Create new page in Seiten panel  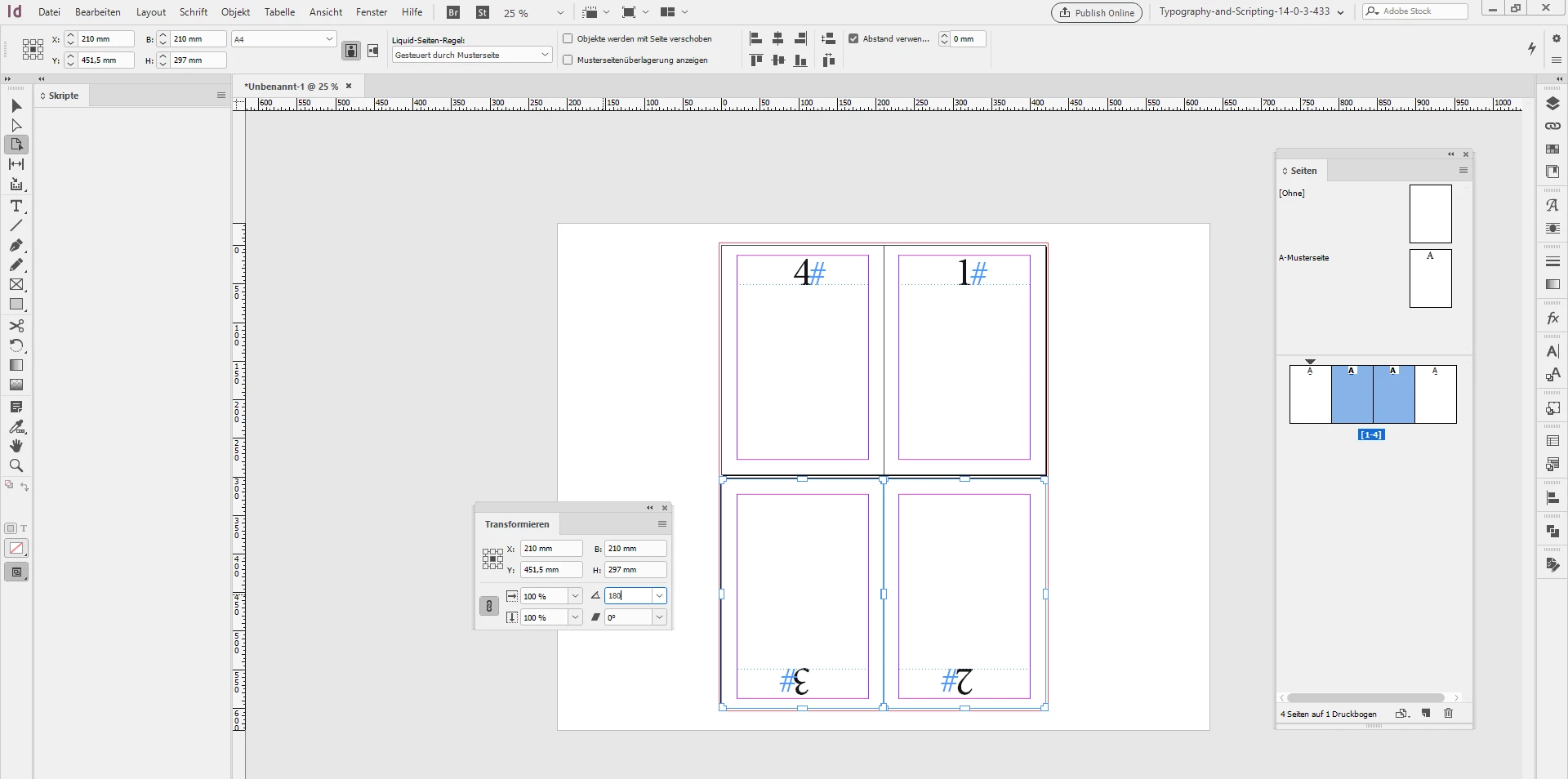(x=1426, y=714)
